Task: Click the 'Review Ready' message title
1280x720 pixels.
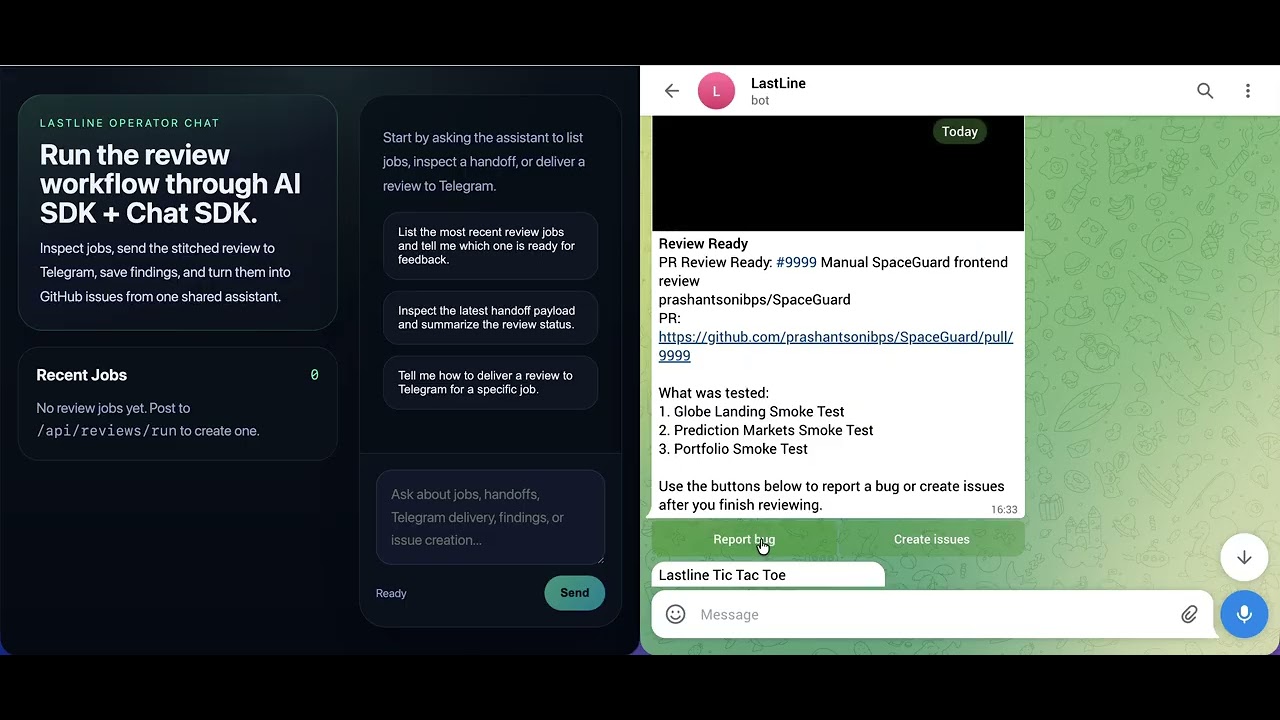Action: tap(703, 243)
